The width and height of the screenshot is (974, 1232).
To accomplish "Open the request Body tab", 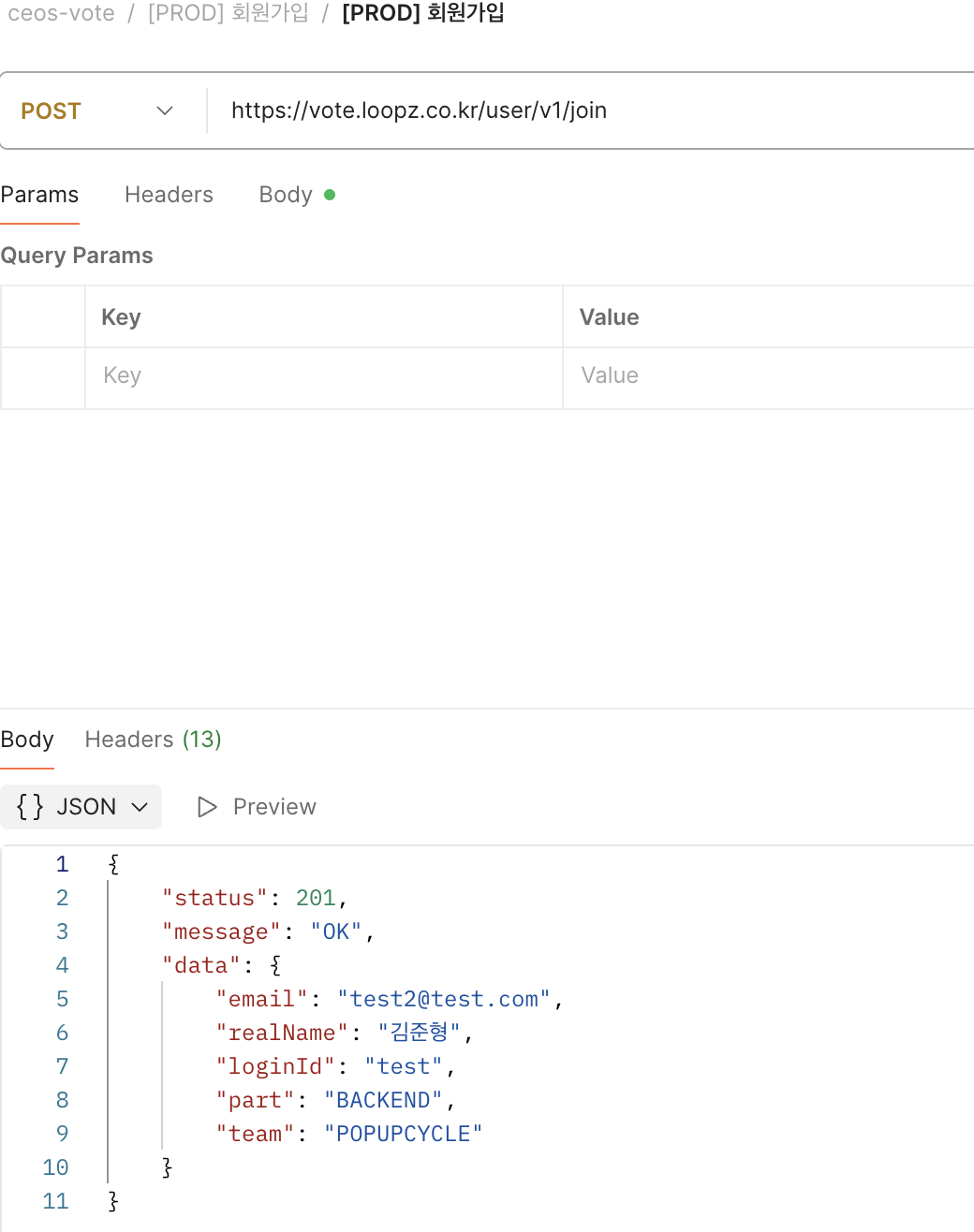I will [286, 195].
